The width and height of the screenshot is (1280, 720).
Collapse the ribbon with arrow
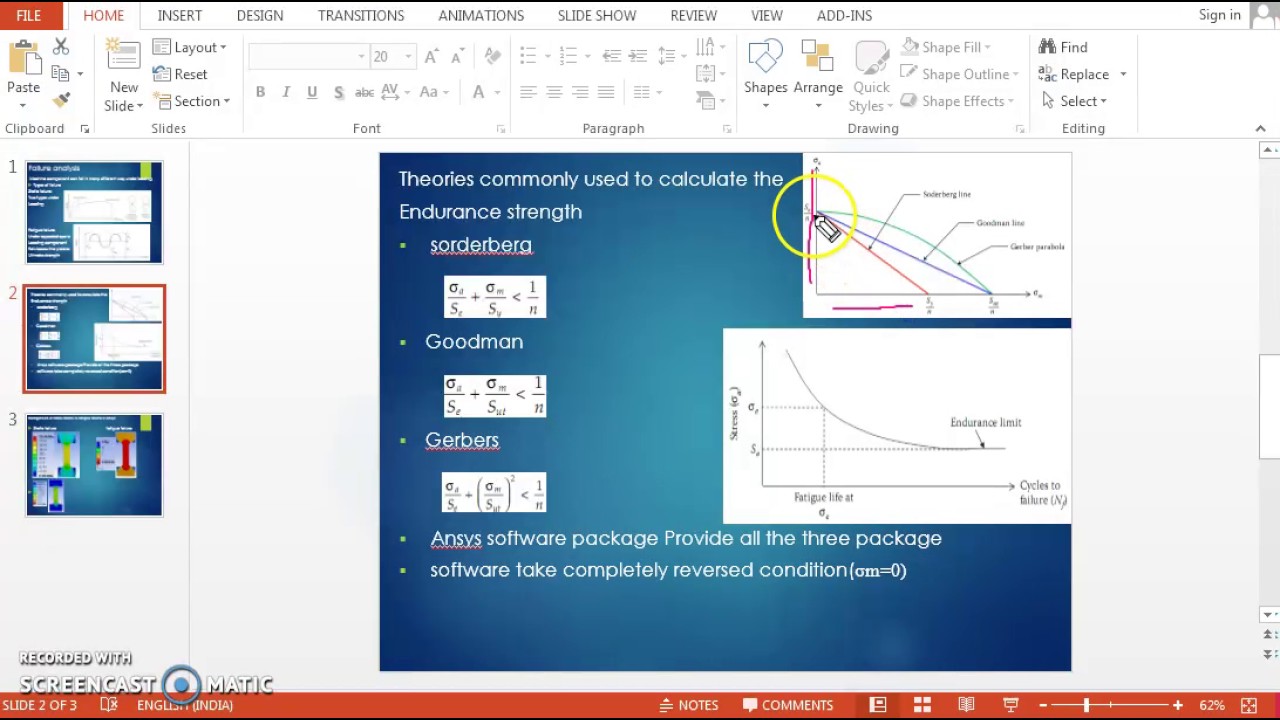click(x=1260, y=128)
